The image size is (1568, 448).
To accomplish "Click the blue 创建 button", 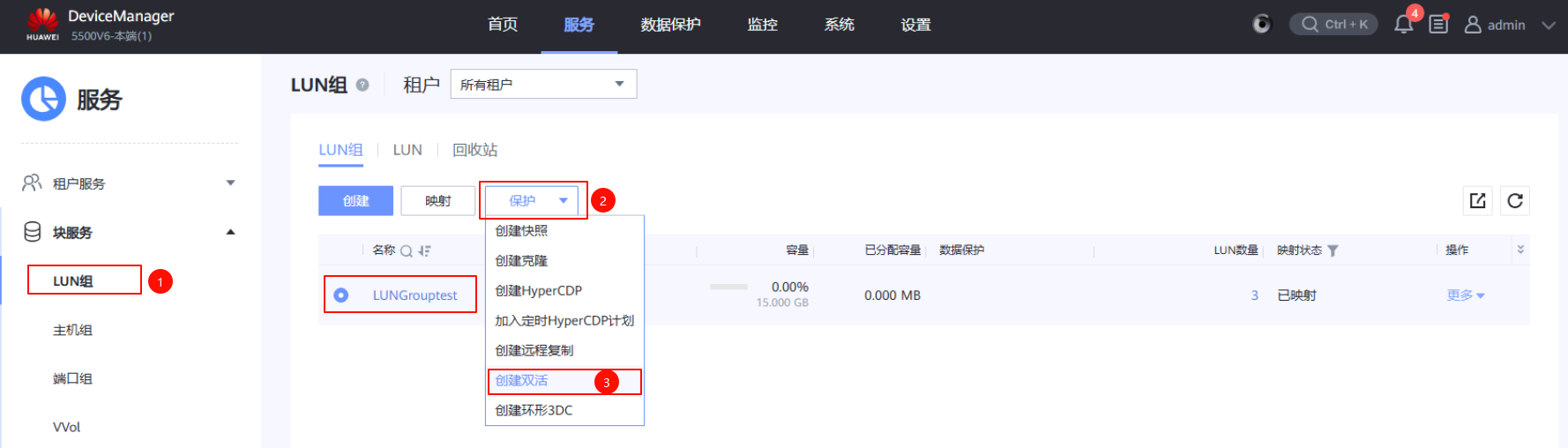I will tap(355, 201).
